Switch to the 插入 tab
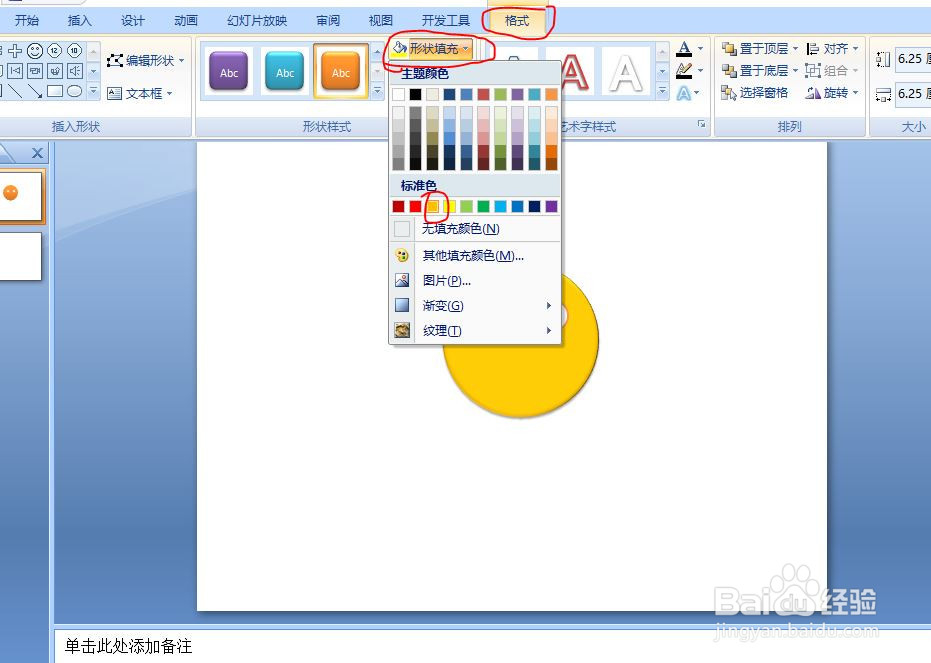 [x=80, y=20]
